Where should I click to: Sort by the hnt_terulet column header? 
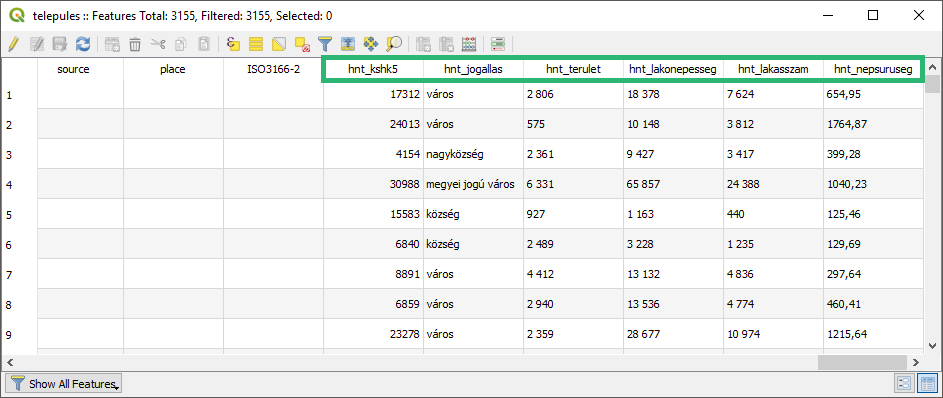[573, 69]
